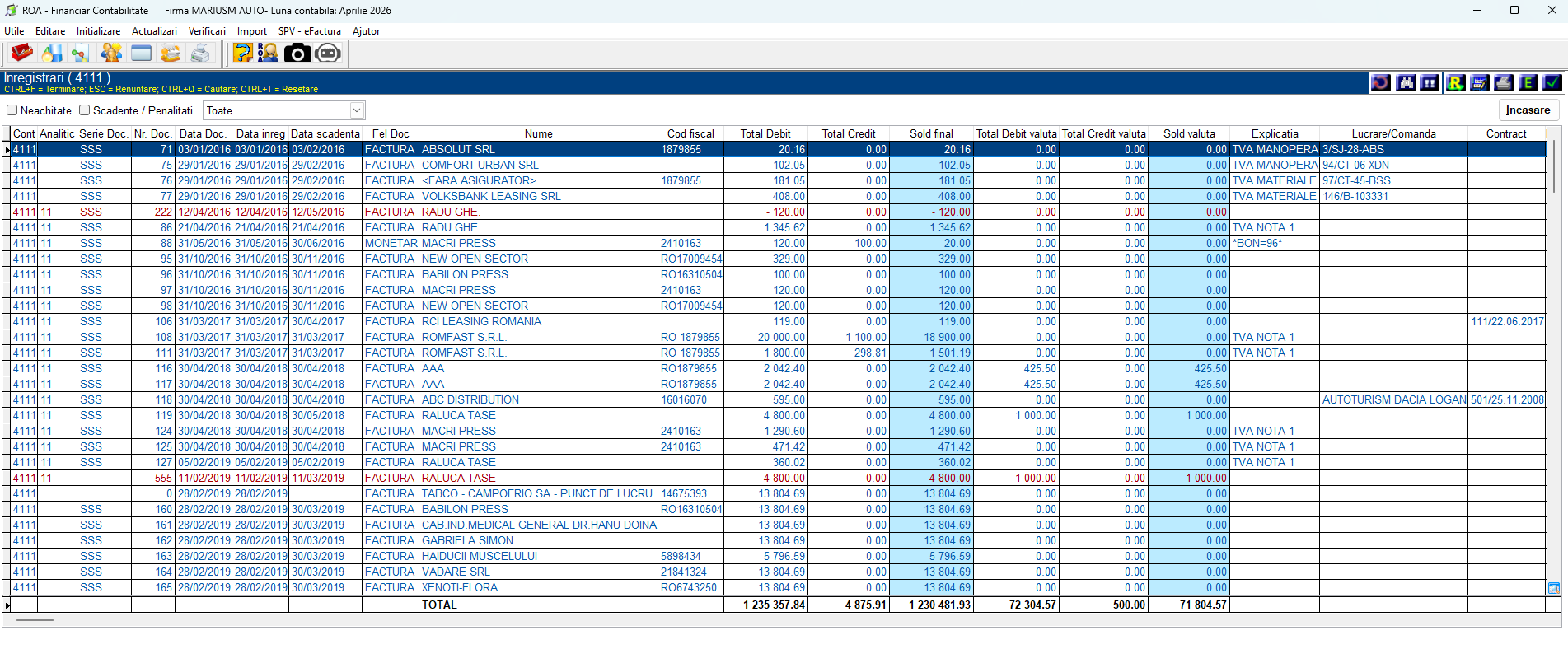Screen dimensions: 1568x649
Task: Click the yellow R reset icon
Action: 1455,82
